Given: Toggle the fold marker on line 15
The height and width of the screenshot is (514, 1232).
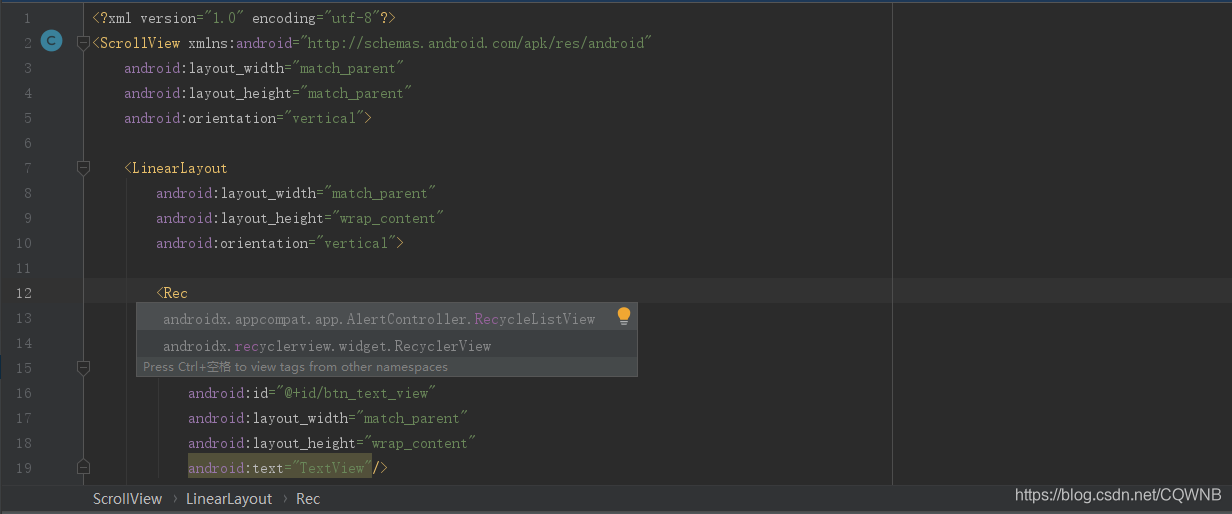Looking at the screenshot, I should tap(84, 368).
